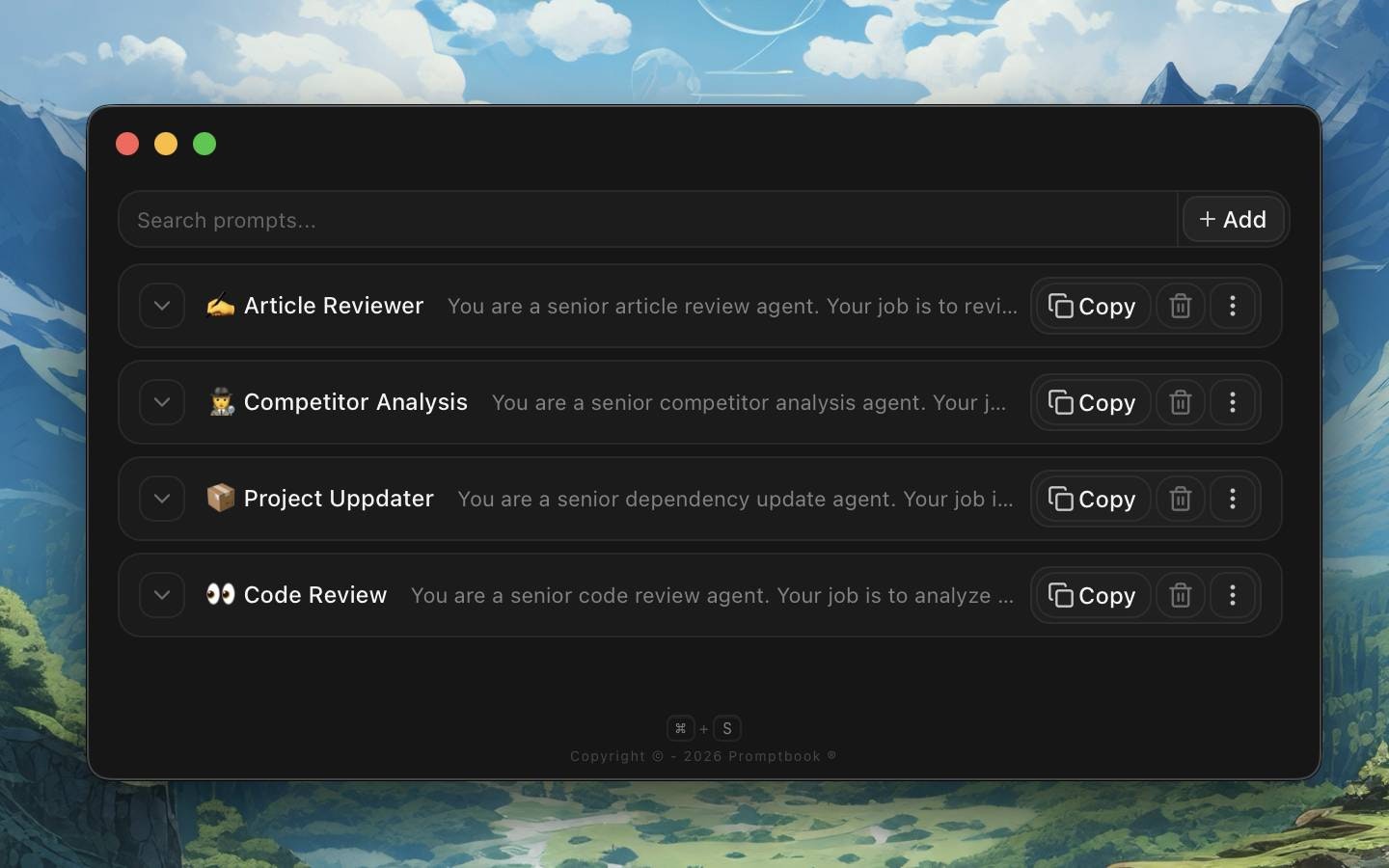Click the 'senior article review agent' description
The height and width of the screenshot is (868, 1389).
click(x=732, y=306)
